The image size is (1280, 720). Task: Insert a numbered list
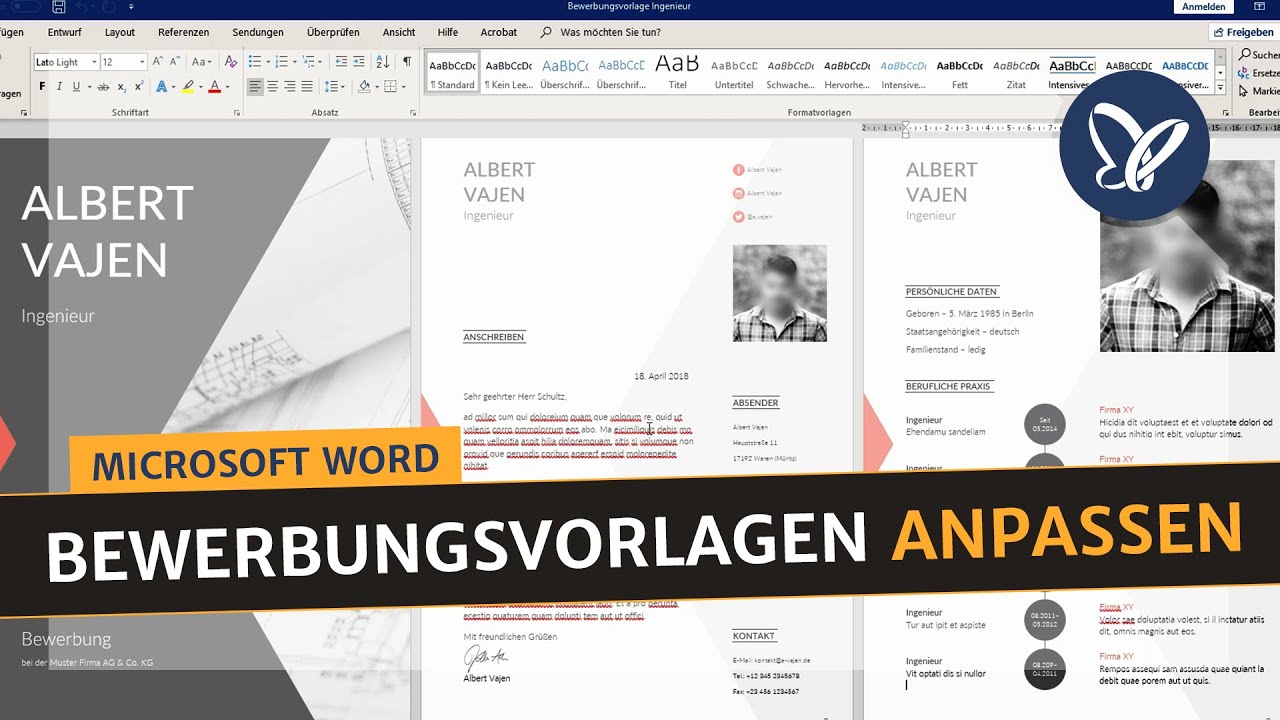point(281,62)
